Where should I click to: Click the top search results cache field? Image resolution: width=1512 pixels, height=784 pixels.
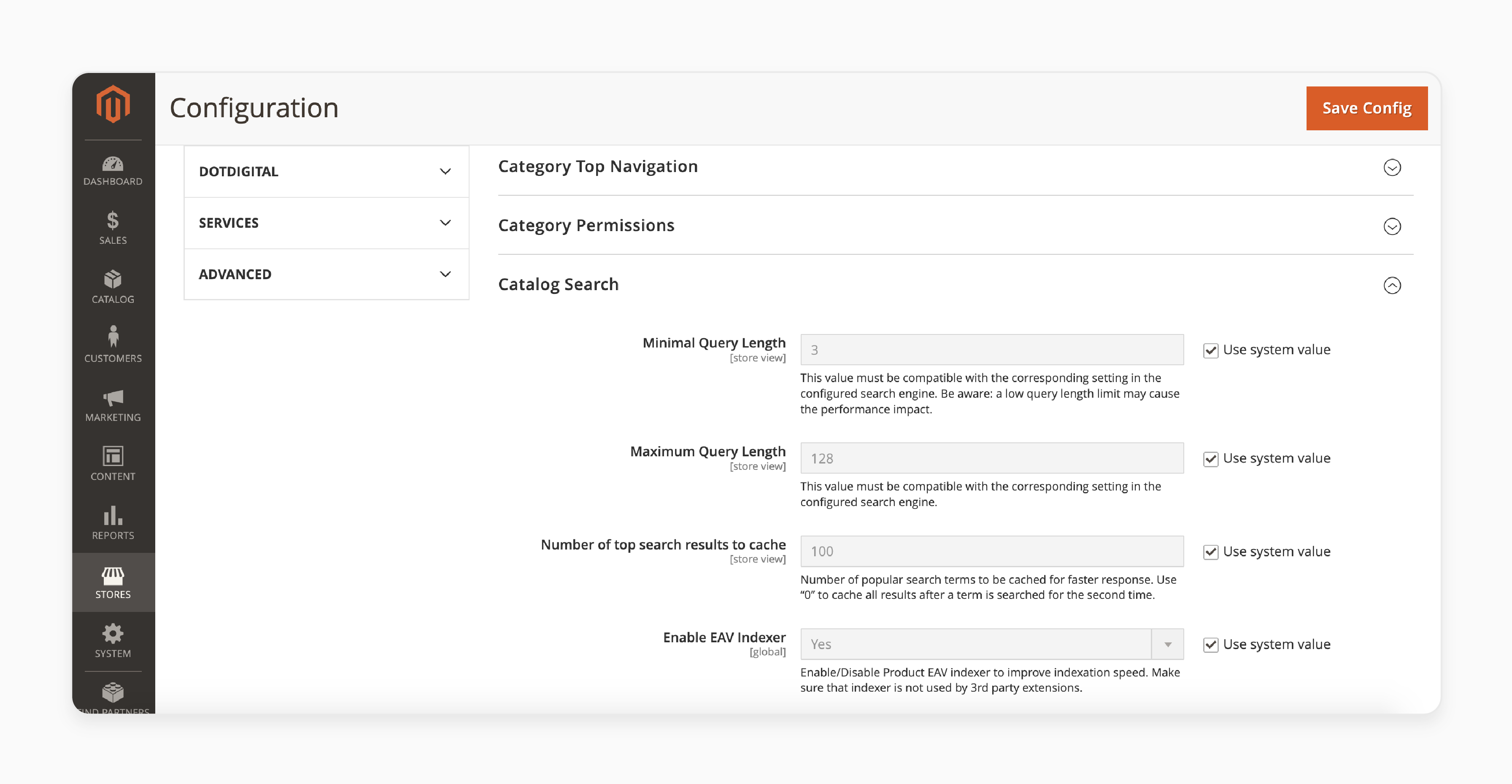click(991, 551)
